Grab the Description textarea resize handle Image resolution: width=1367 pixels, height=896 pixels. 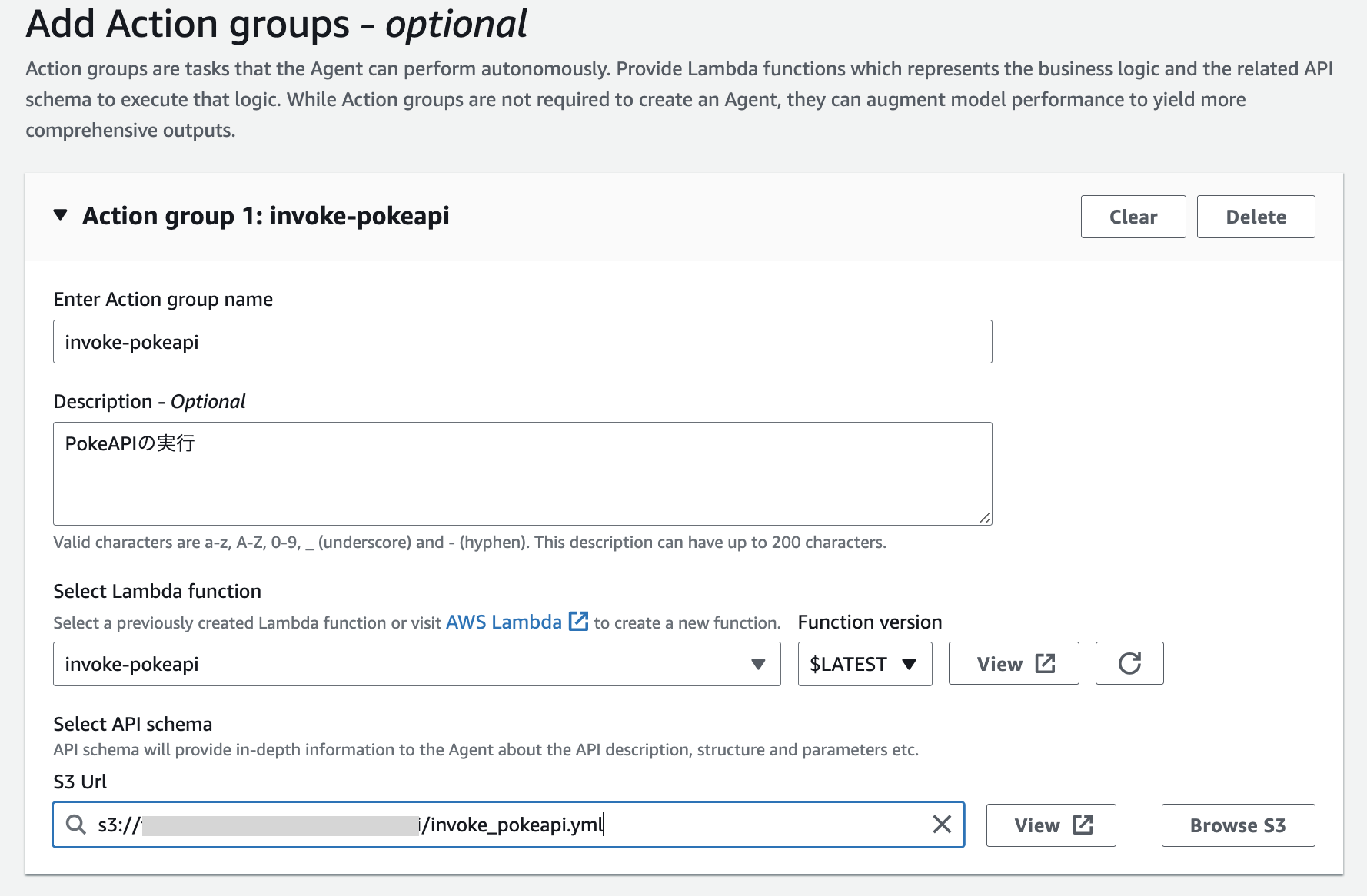point(985,519)
